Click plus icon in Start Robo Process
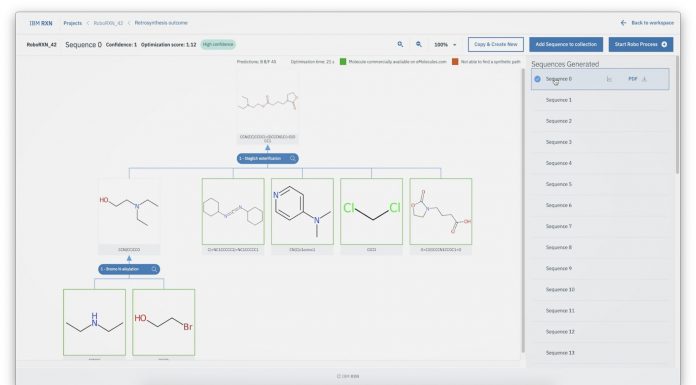This screenshot has width=696, height=385. point(664,44)
